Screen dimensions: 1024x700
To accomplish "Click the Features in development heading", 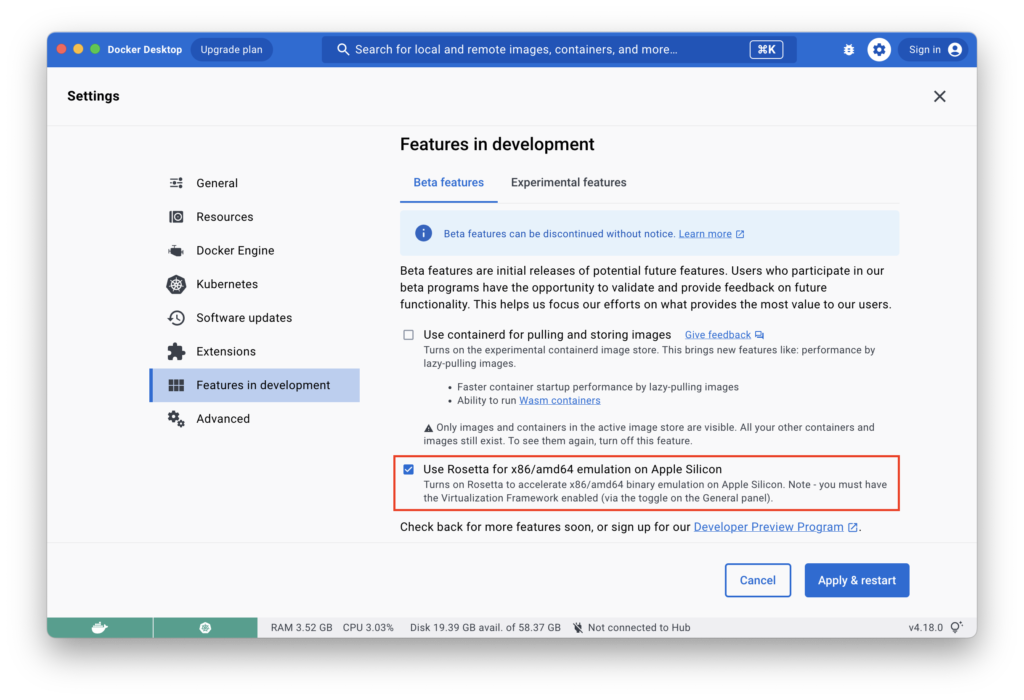I will point(497,144).
